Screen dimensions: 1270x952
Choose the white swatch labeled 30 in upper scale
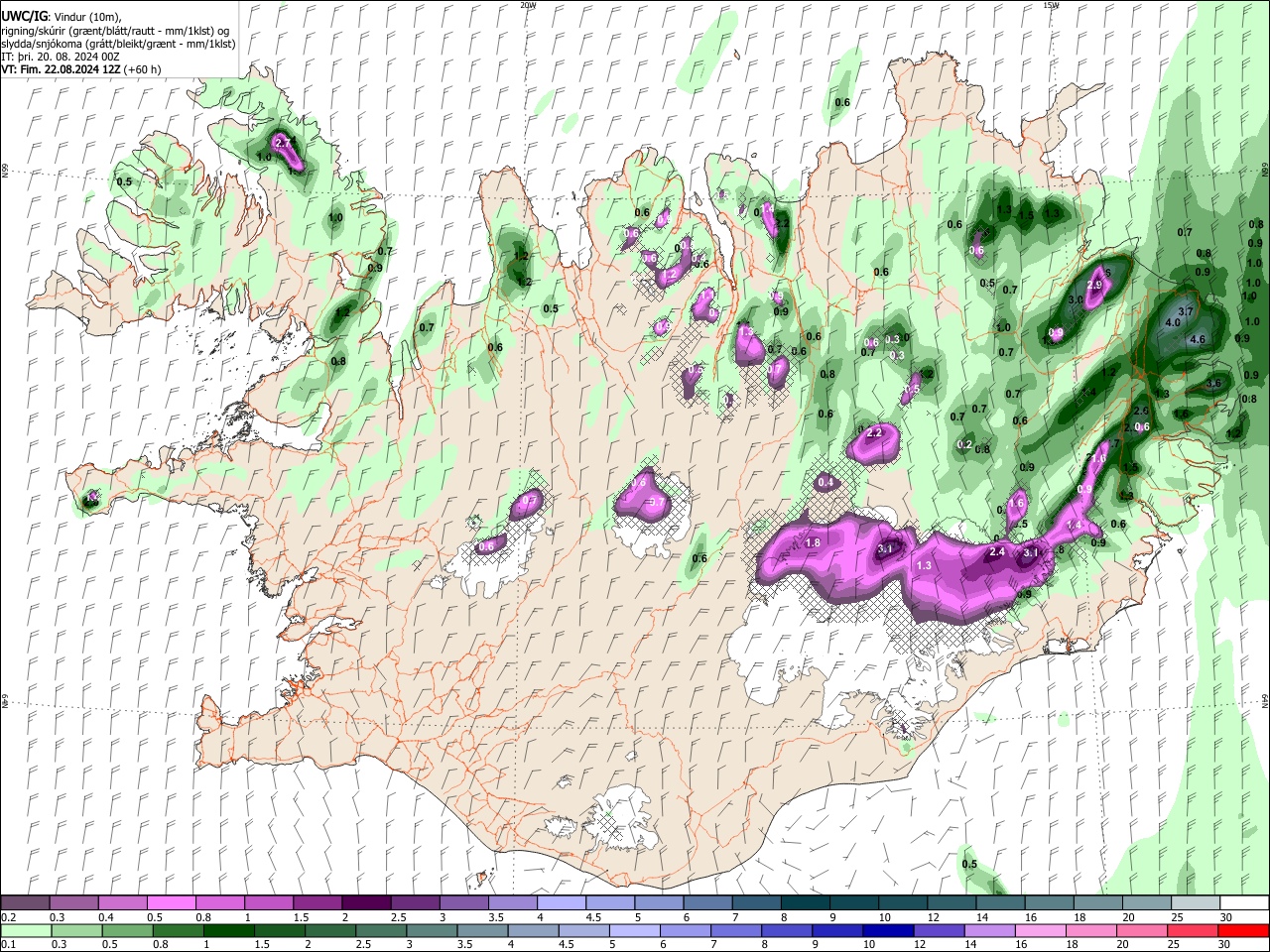pos(1244,902)
